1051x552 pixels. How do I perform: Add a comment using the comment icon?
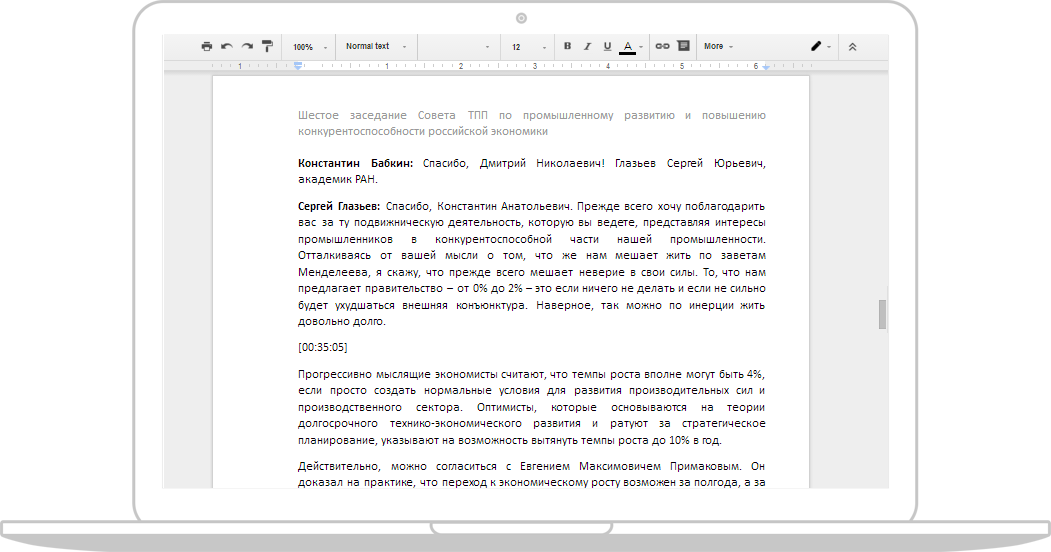tap(683, 46)
